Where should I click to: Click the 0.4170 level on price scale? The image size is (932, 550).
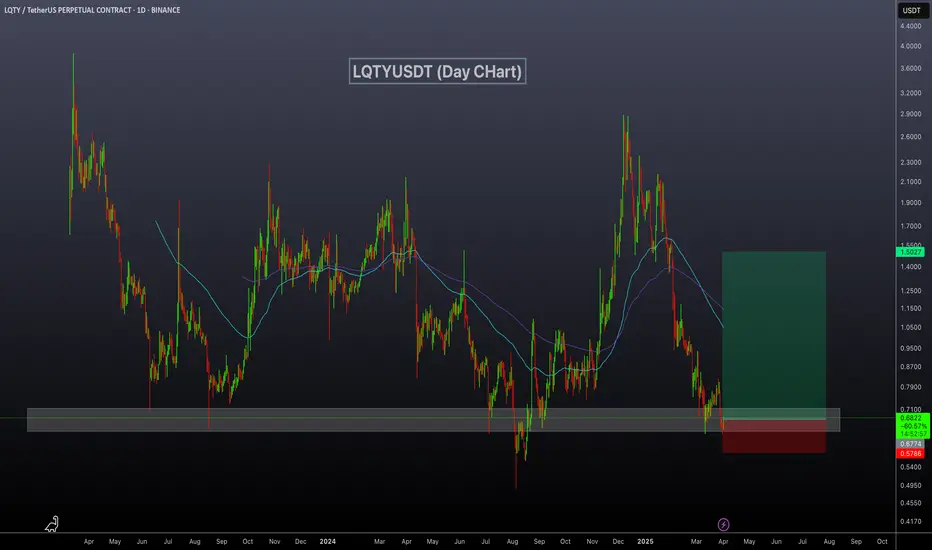(x=911, y=522)
